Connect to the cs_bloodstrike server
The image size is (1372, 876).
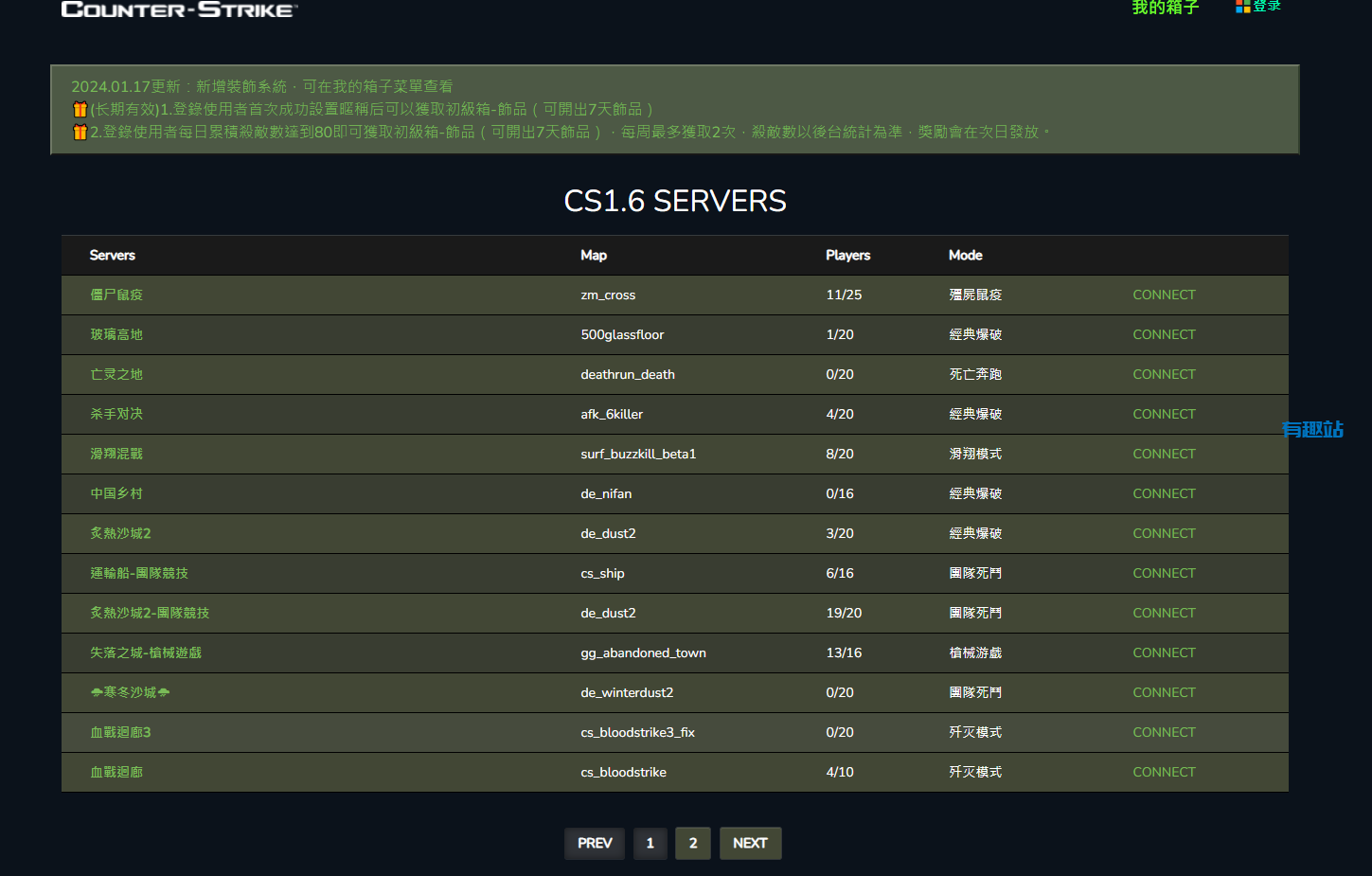pyautogui.click(x=1164, y=772)
